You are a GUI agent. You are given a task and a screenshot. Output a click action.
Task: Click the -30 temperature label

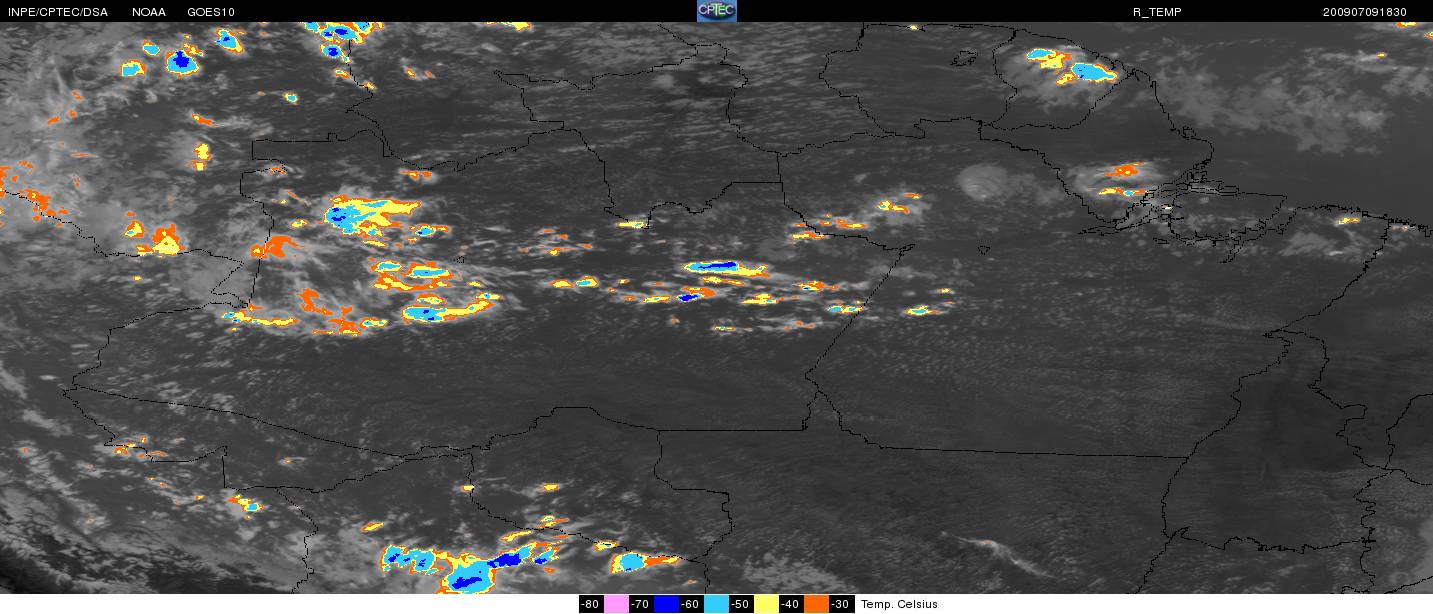click(841, 604)
